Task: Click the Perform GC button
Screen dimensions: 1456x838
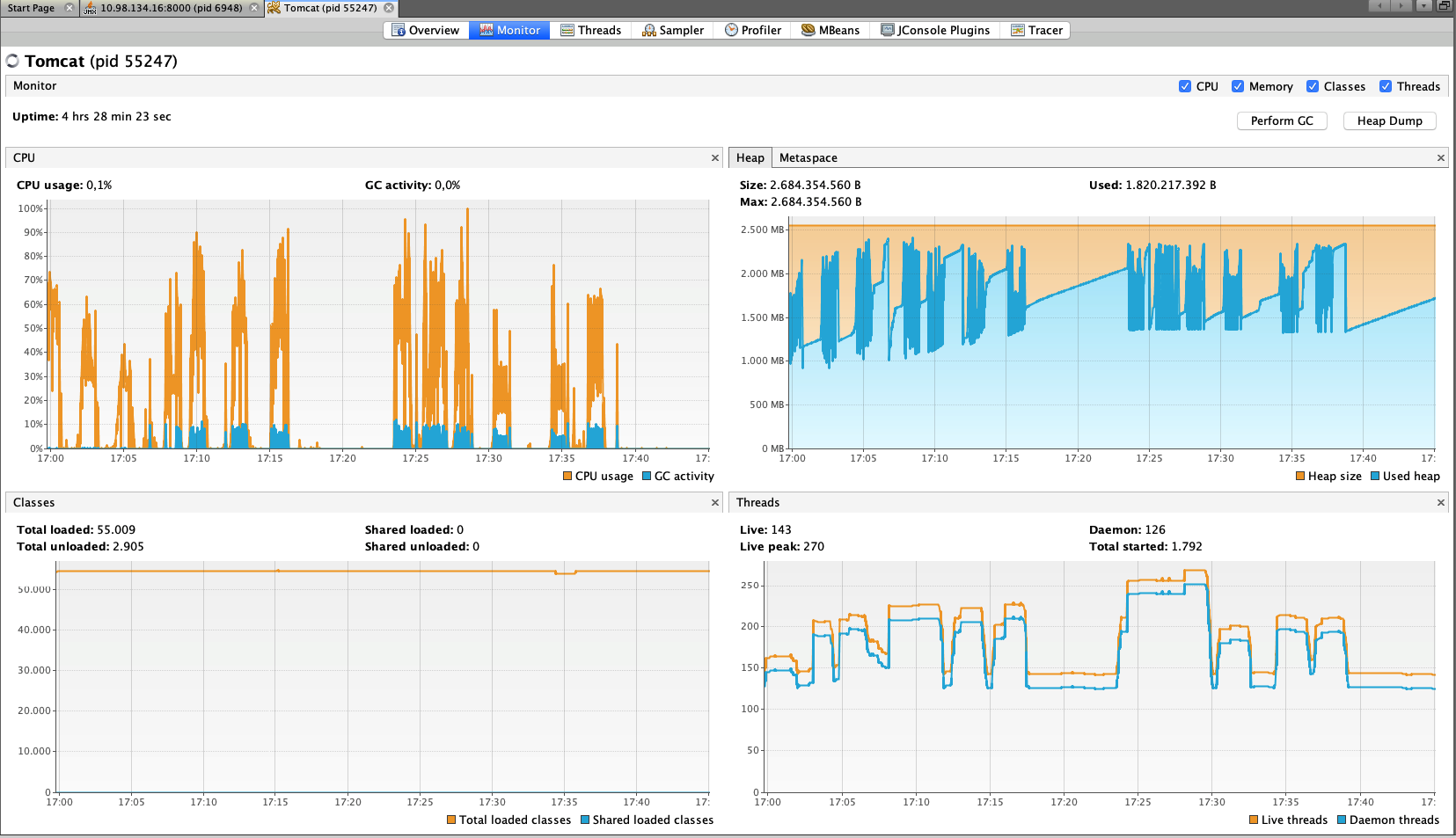Action: click(x=1282, y=121)
